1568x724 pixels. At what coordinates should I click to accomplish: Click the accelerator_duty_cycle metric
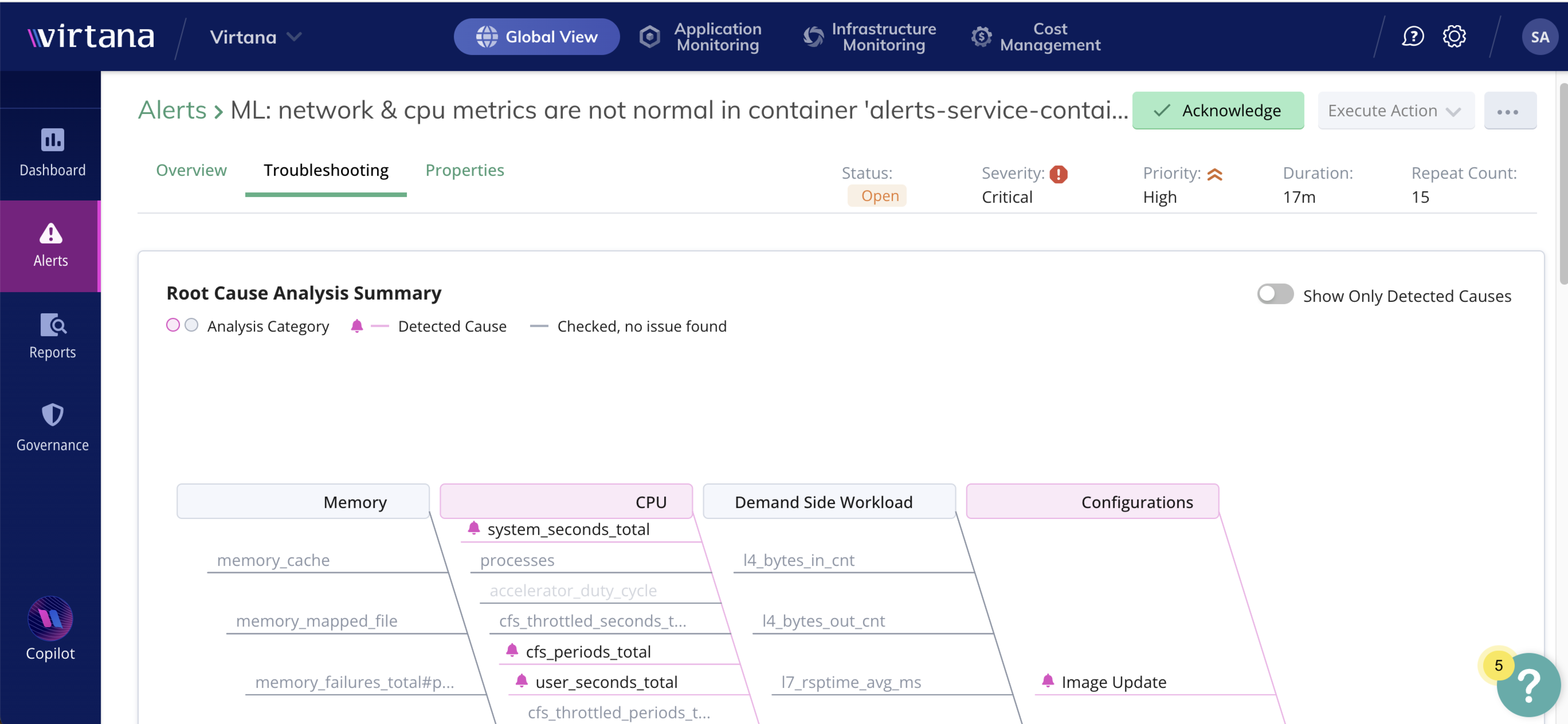tap(573, 591)
